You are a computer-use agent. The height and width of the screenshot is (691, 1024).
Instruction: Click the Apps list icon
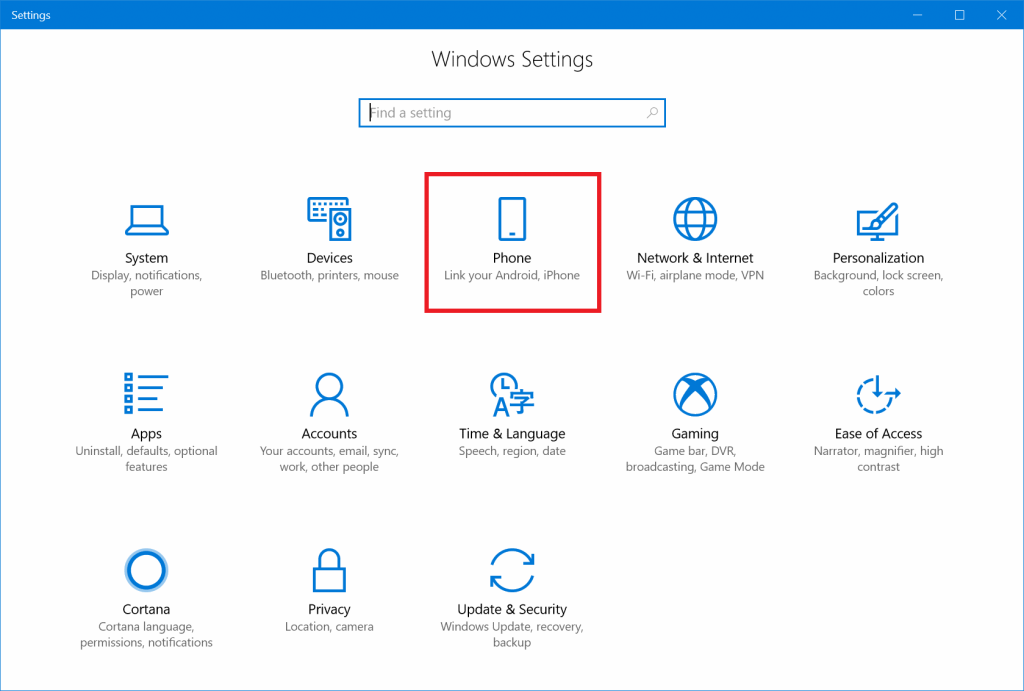[x=146, y=394]
